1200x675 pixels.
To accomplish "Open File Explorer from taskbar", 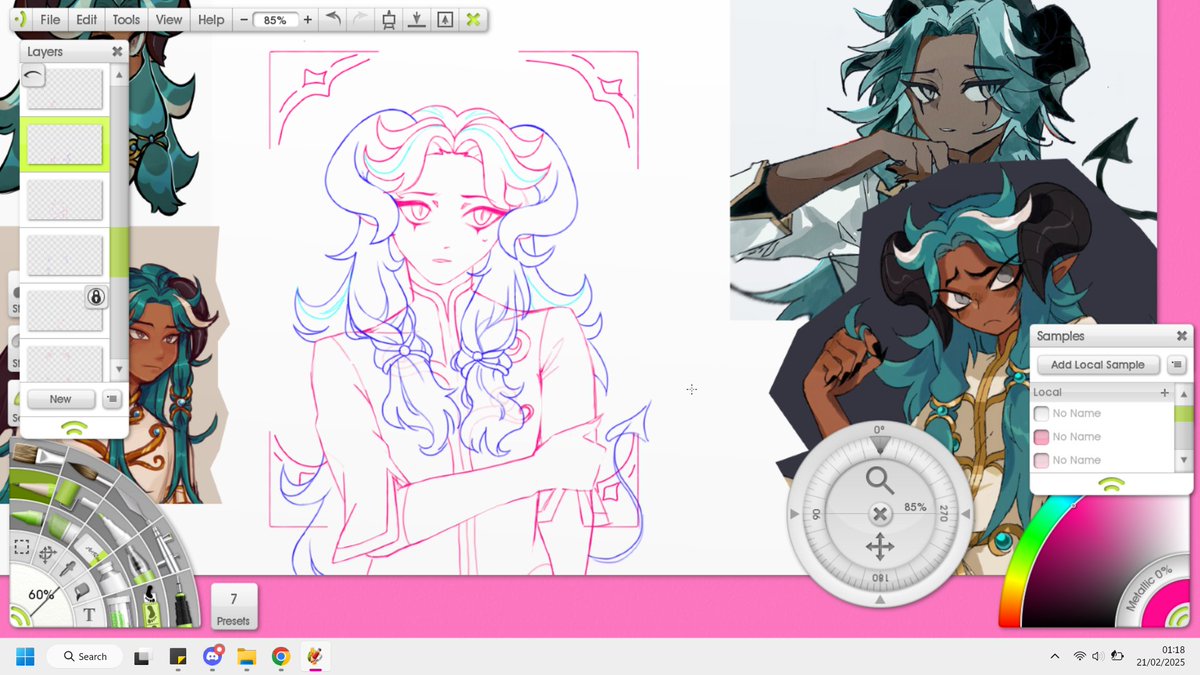I will (246, 656).
